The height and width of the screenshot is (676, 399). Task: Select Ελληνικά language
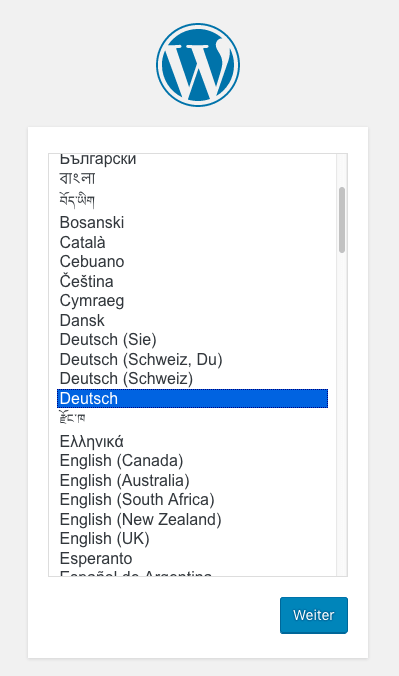pyautogui.click(x=192, y=441)
